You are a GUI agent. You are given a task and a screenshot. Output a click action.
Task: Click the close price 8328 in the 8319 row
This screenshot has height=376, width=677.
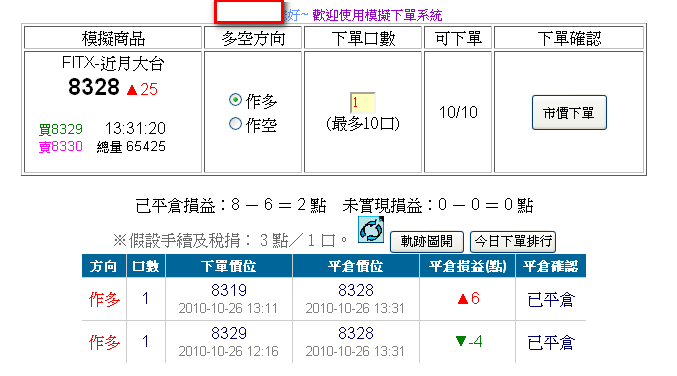pyautogui.click(x=356, y=290)
